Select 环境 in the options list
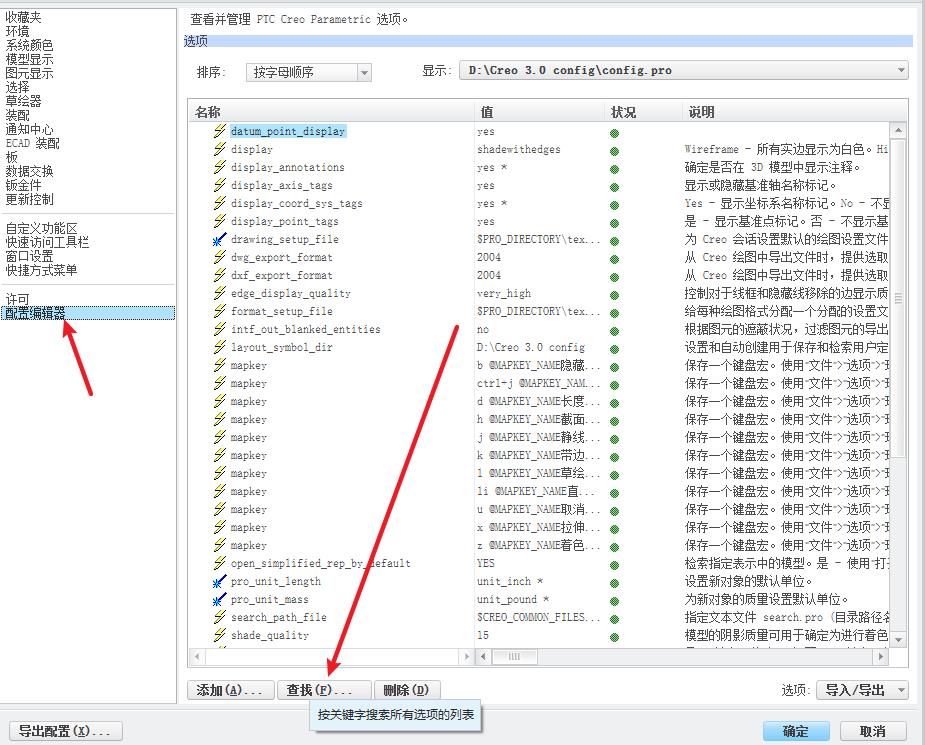Viewport: 925px width, 745px height. [x=17, y=31]
